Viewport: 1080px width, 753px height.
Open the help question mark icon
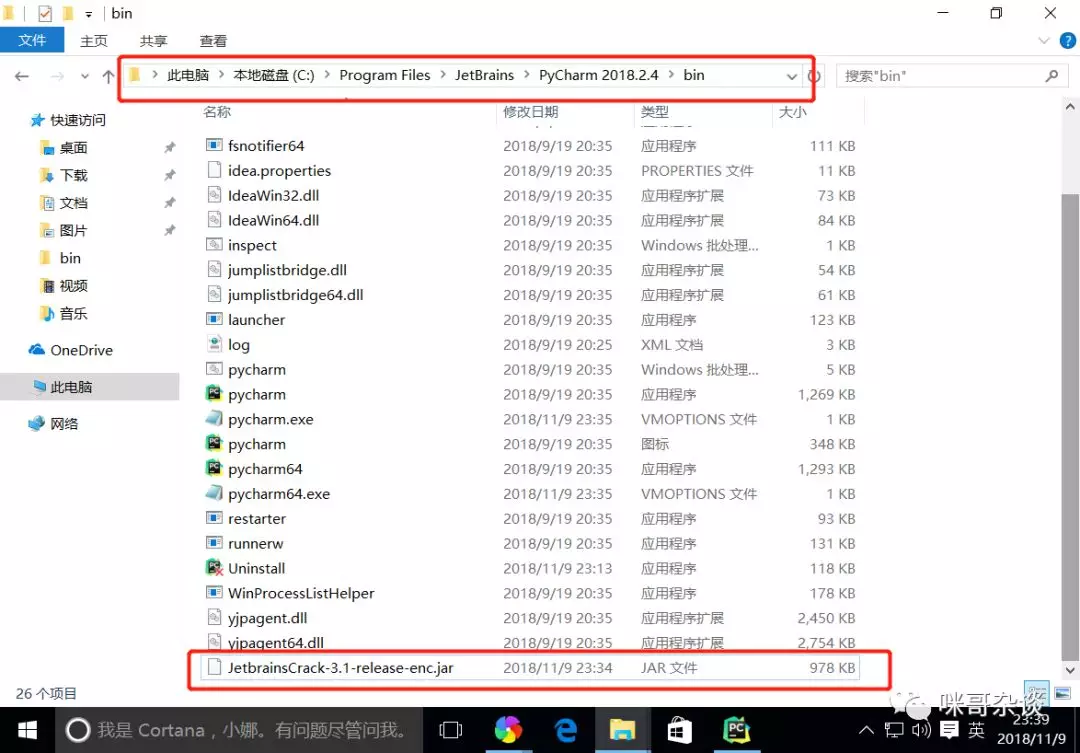[x=1068, y=41]
